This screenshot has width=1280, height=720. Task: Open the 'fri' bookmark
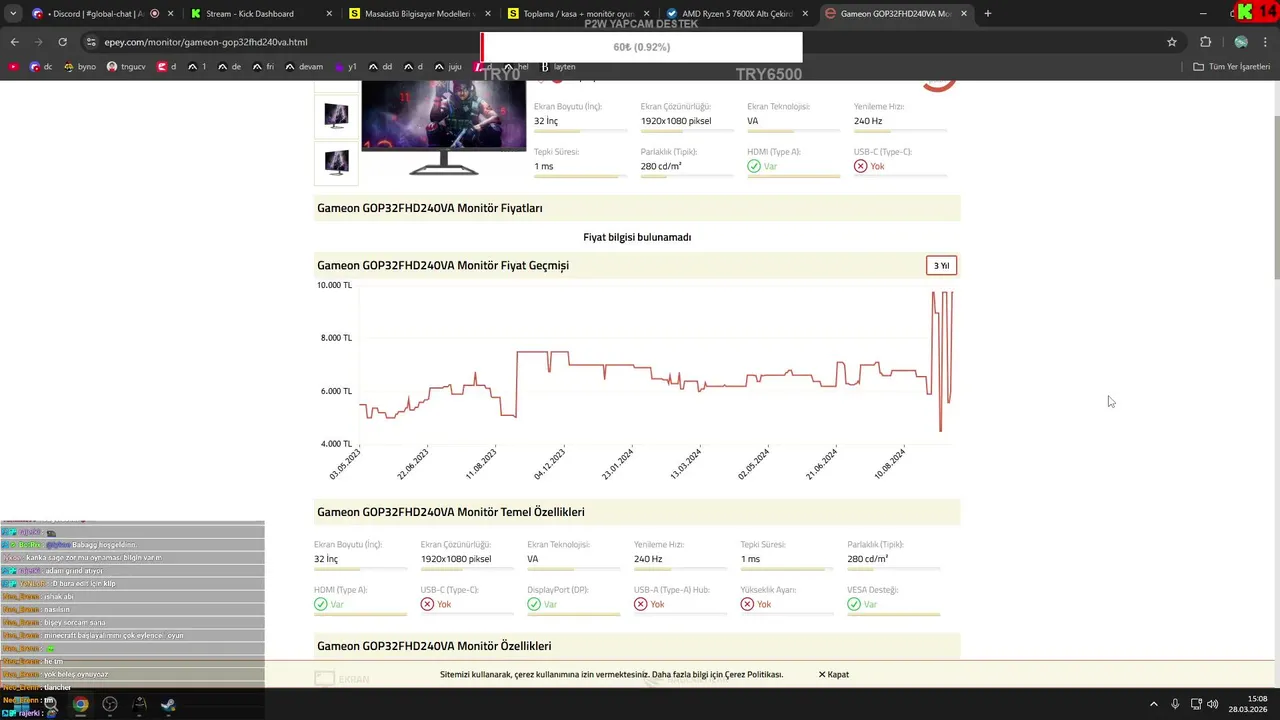pos(263,67)
